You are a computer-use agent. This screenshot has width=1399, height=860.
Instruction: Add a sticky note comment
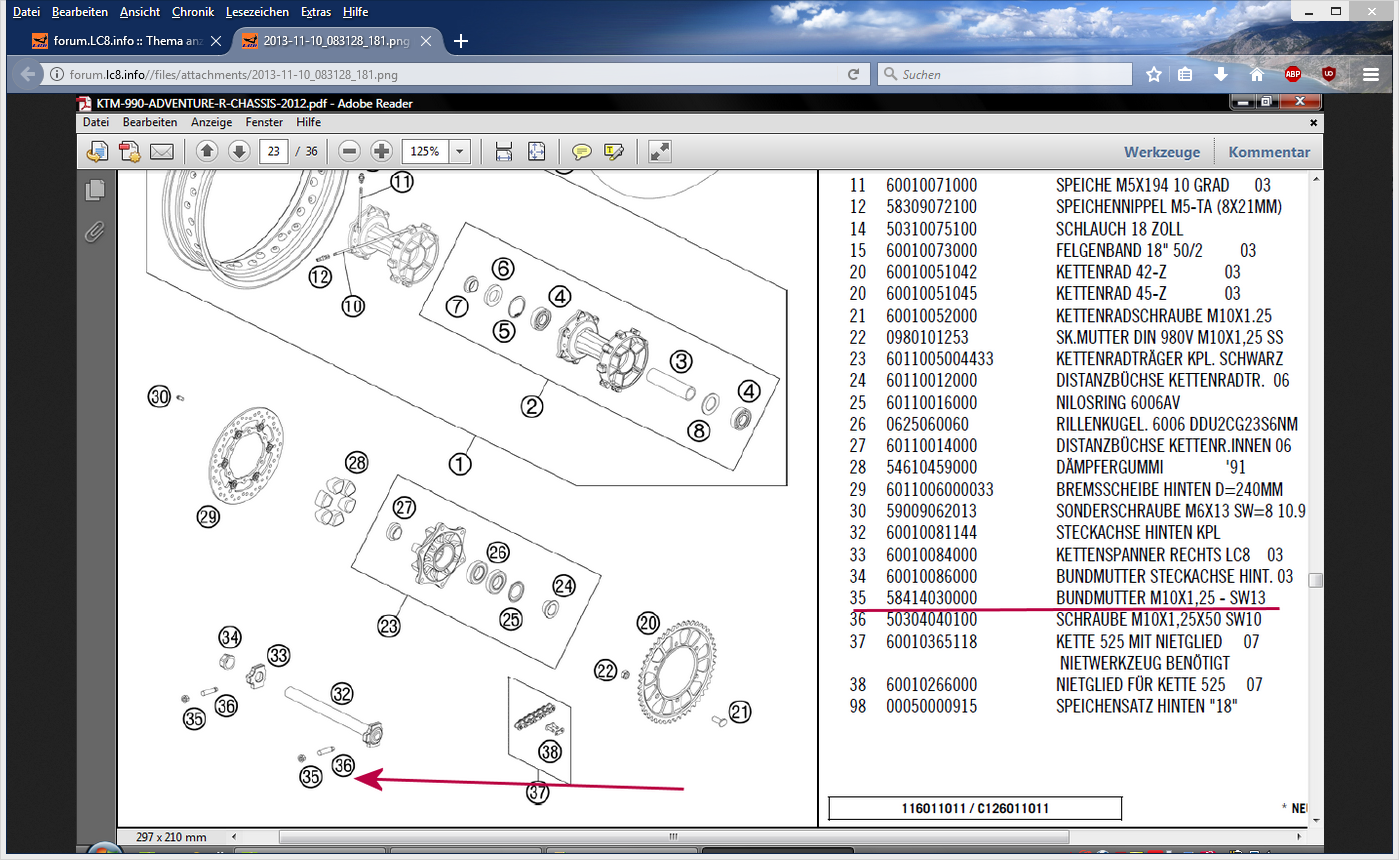(581, 152)
